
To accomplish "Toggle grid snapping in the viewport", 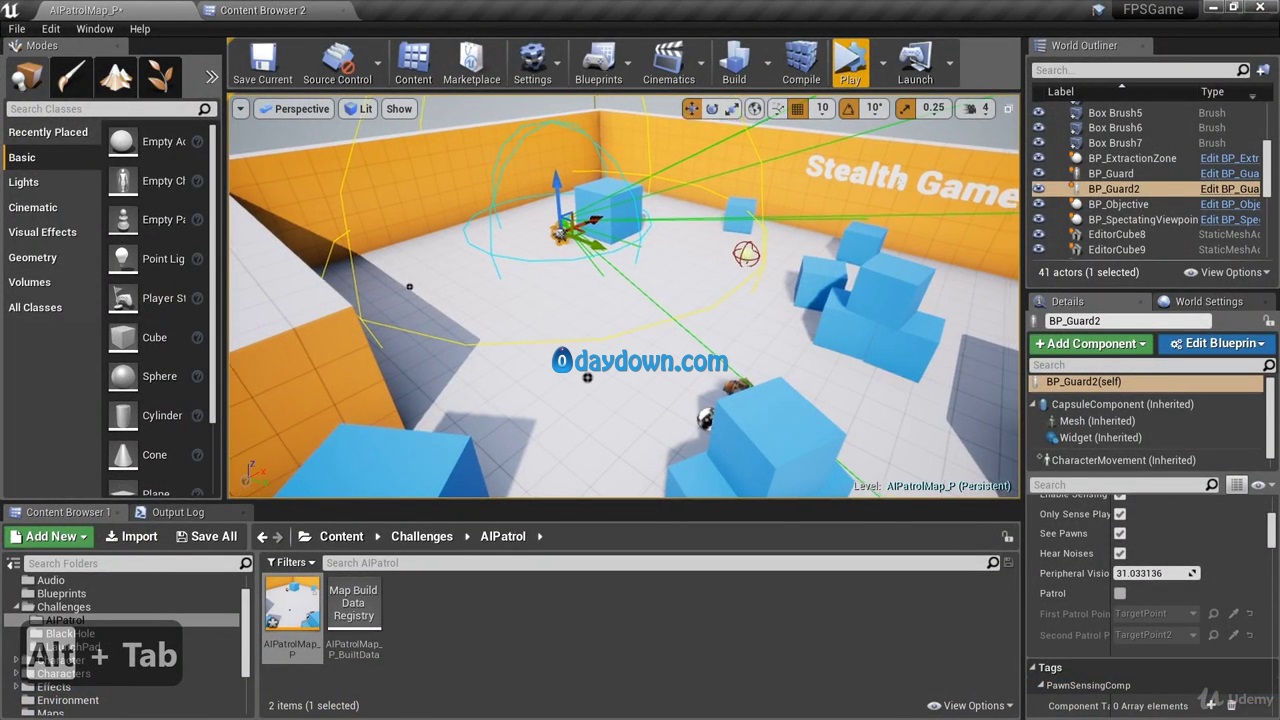I will (797, 109).
